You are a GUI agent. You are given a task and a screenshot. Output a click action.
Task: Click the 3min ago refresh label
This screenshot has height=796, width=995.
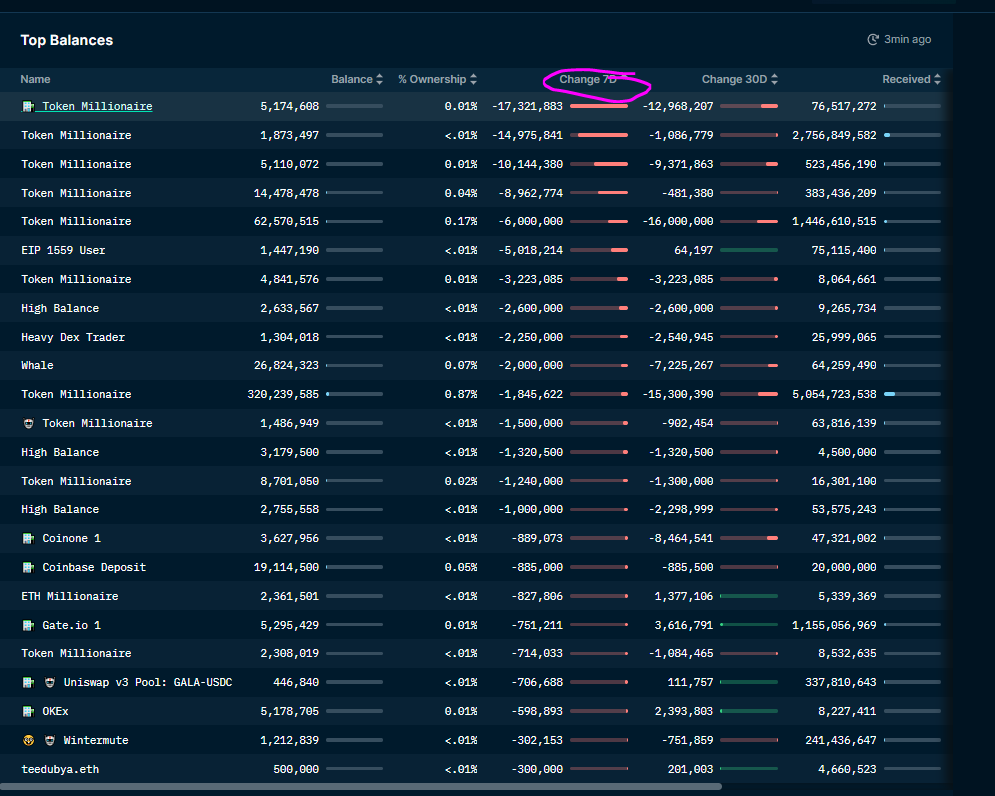(x=908, y=39)
